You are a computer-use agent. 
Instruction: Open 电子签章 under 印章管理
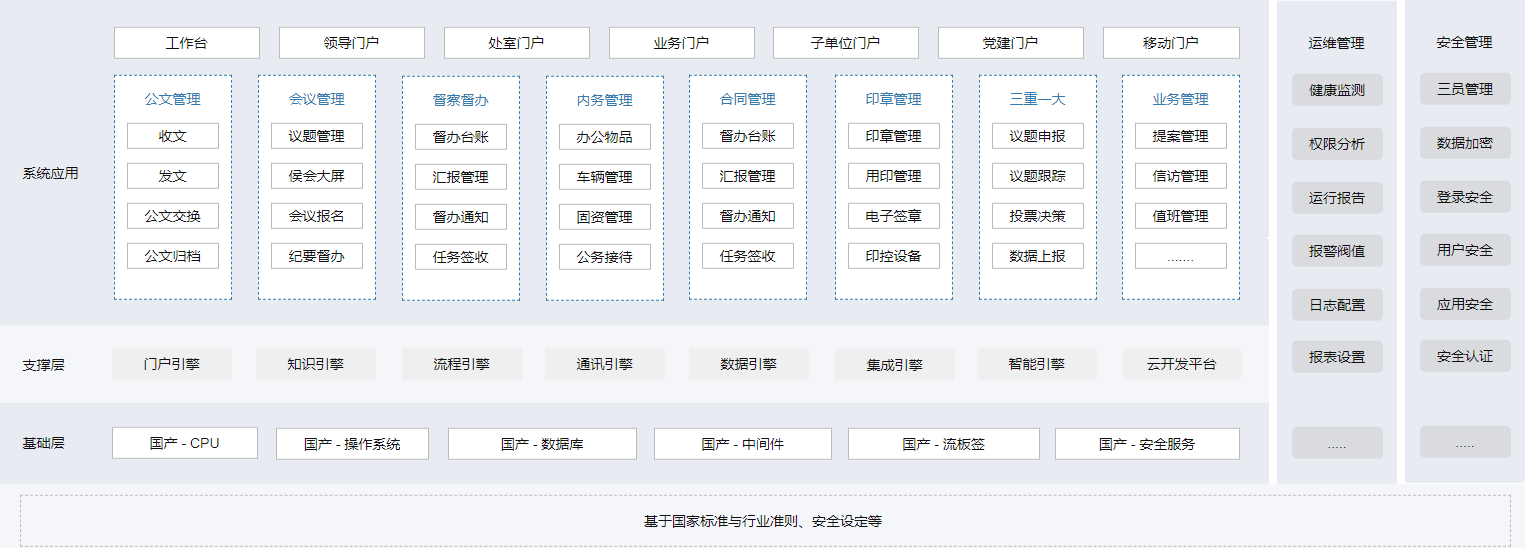click(x=893, y=216)
